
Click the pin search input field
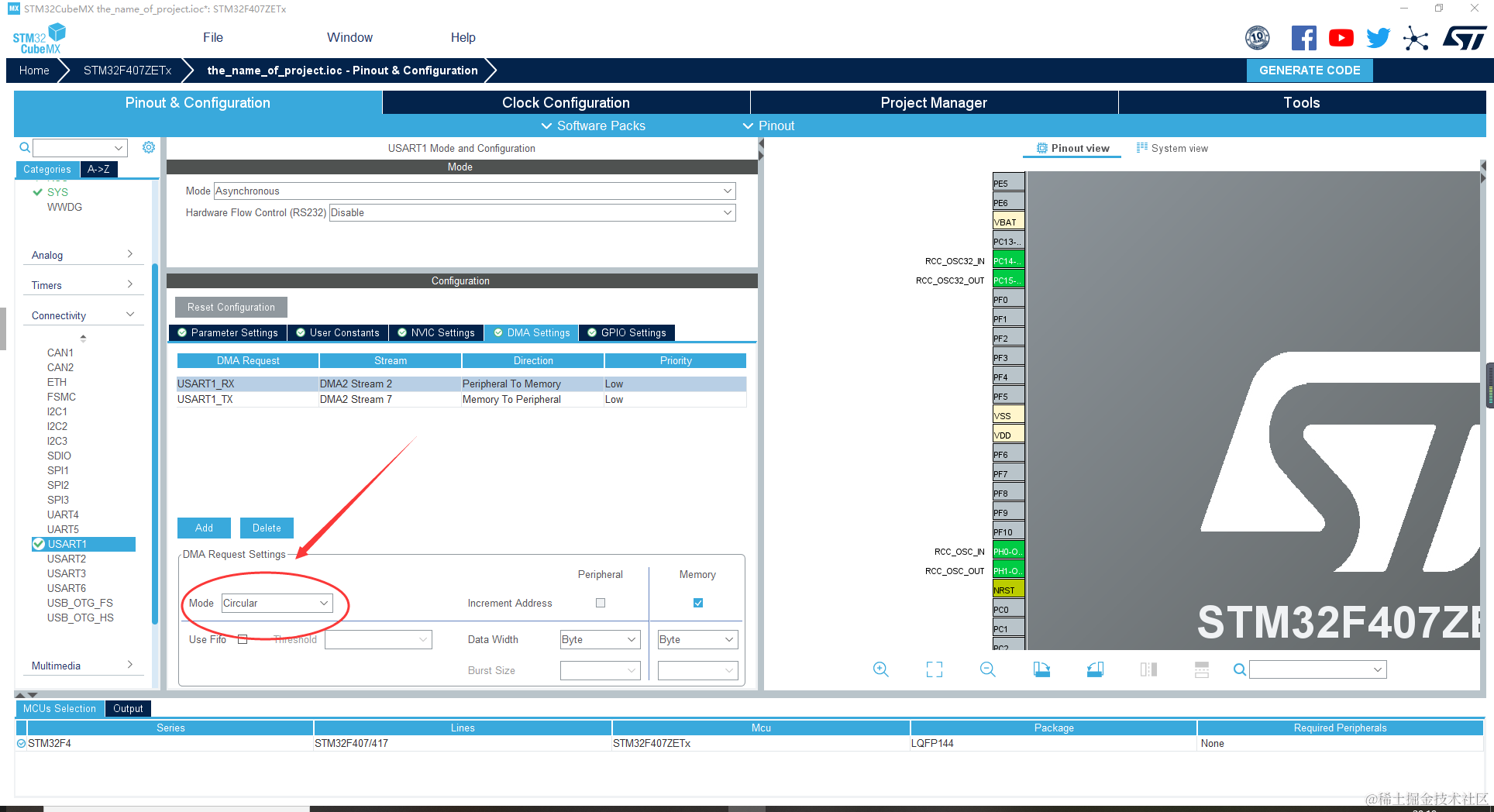[x=1317, y=669]
